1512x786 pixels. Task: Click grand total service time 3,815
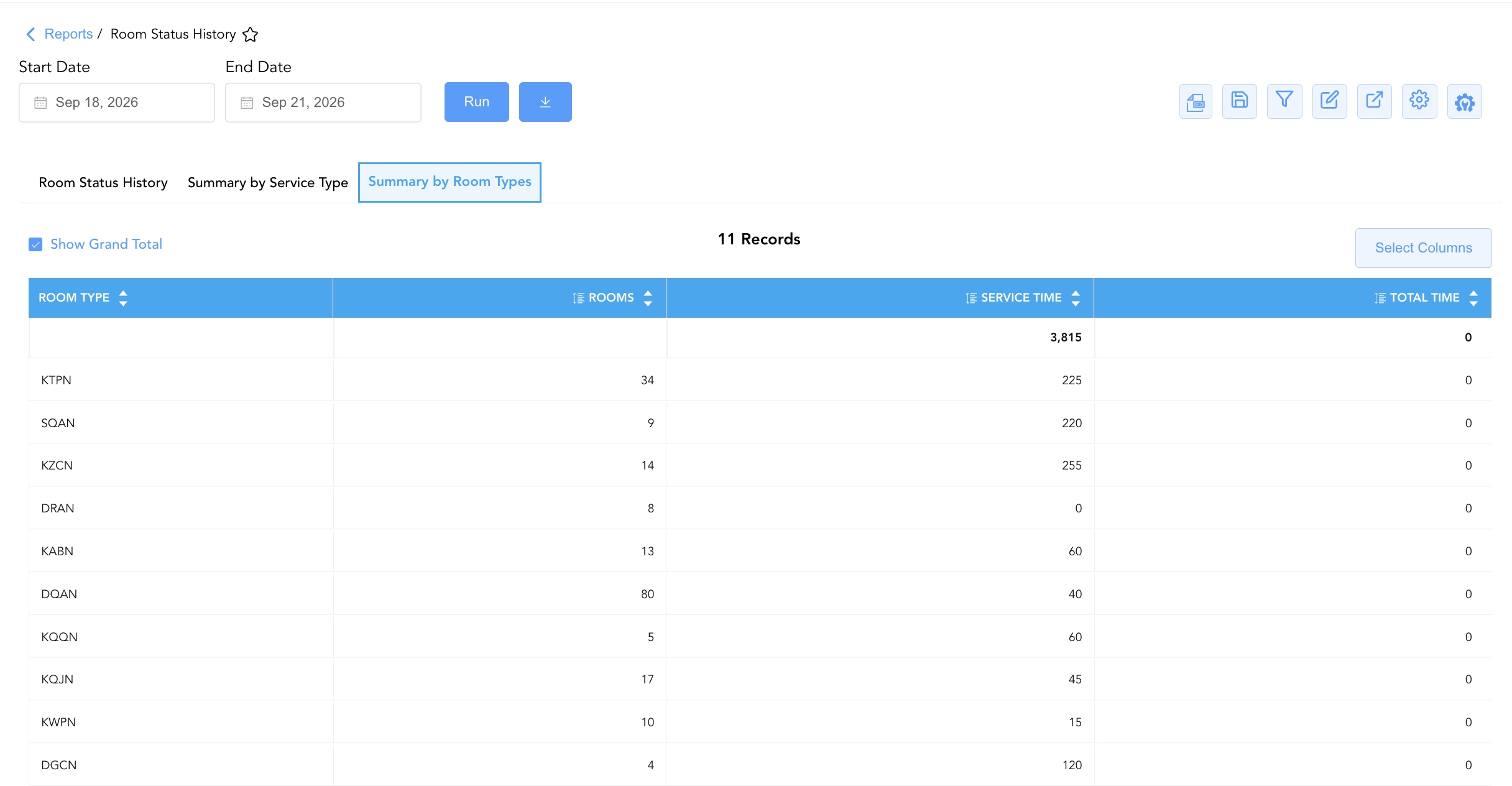point(1066,337)
